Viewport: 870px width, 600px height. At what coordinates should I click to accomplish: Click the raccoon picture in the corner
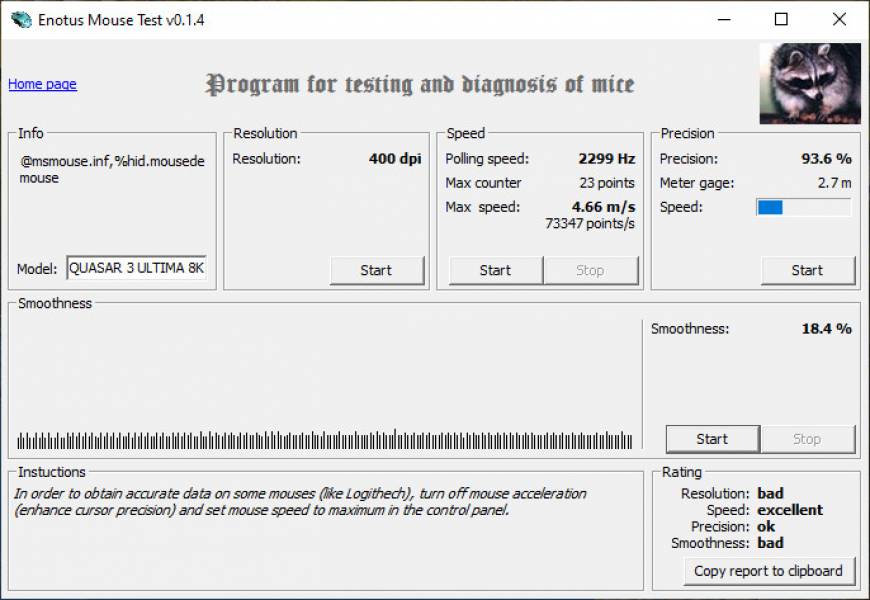[x=812, y=82]
